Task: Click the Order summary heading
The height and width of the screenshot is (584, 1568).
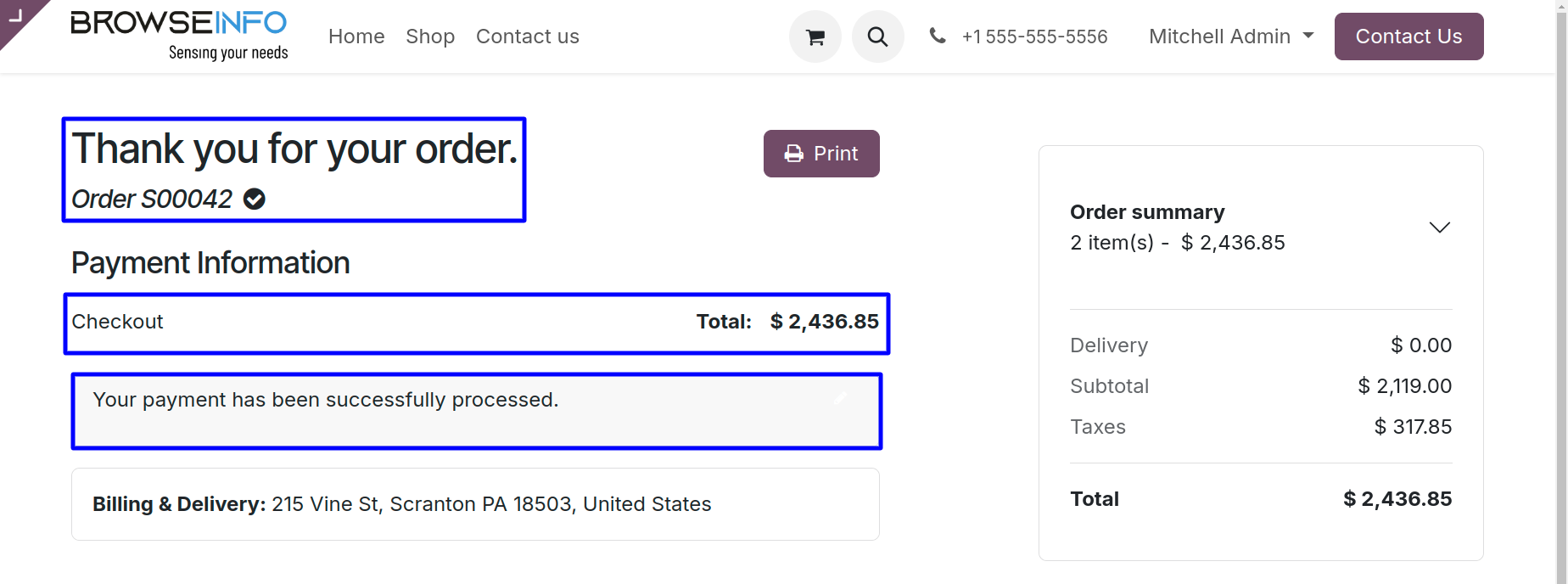Action: tap(1147, 211)
